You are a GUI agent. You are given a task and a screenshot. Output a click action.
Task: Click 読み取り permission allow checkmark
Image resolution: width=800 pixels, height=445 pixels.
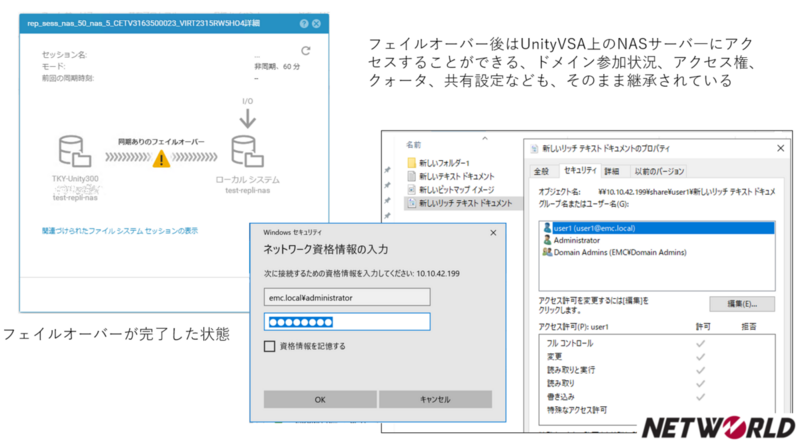[x=701, y=383]
